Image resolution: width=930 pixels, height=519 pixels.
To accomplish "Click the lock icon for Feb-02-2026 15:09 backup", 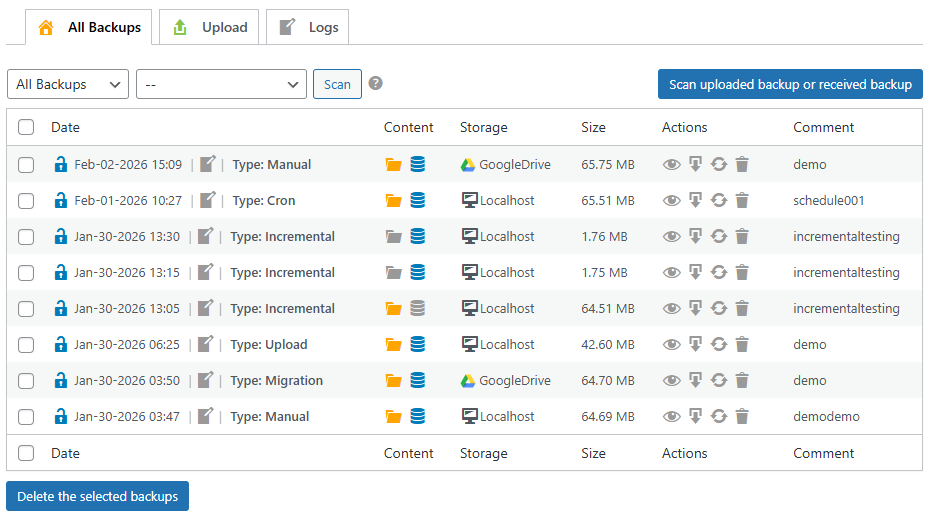I will (60, 164).
